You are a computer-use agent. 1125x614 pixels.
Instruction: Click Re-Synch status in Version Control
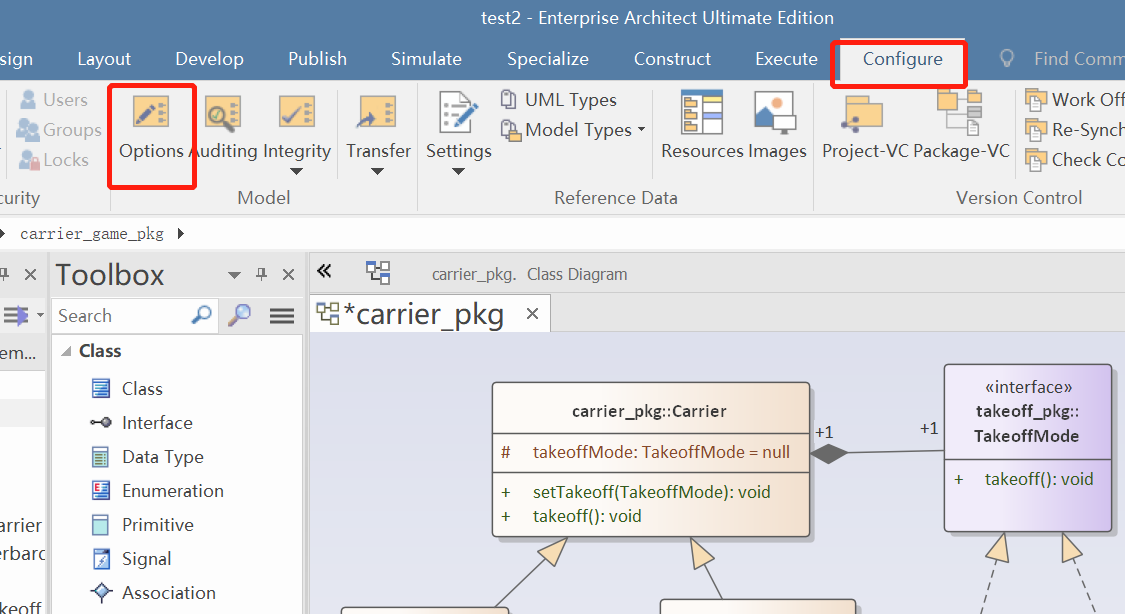1074,130
